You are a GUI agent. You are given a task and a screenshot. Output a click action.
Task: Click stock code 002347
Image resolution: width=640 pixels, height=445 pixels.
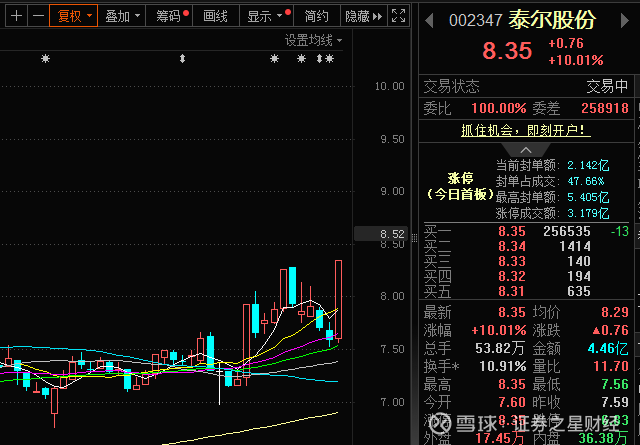click(476, 20)
